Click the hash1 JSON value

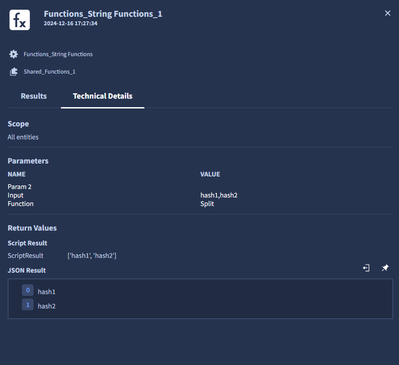(46, 292)
